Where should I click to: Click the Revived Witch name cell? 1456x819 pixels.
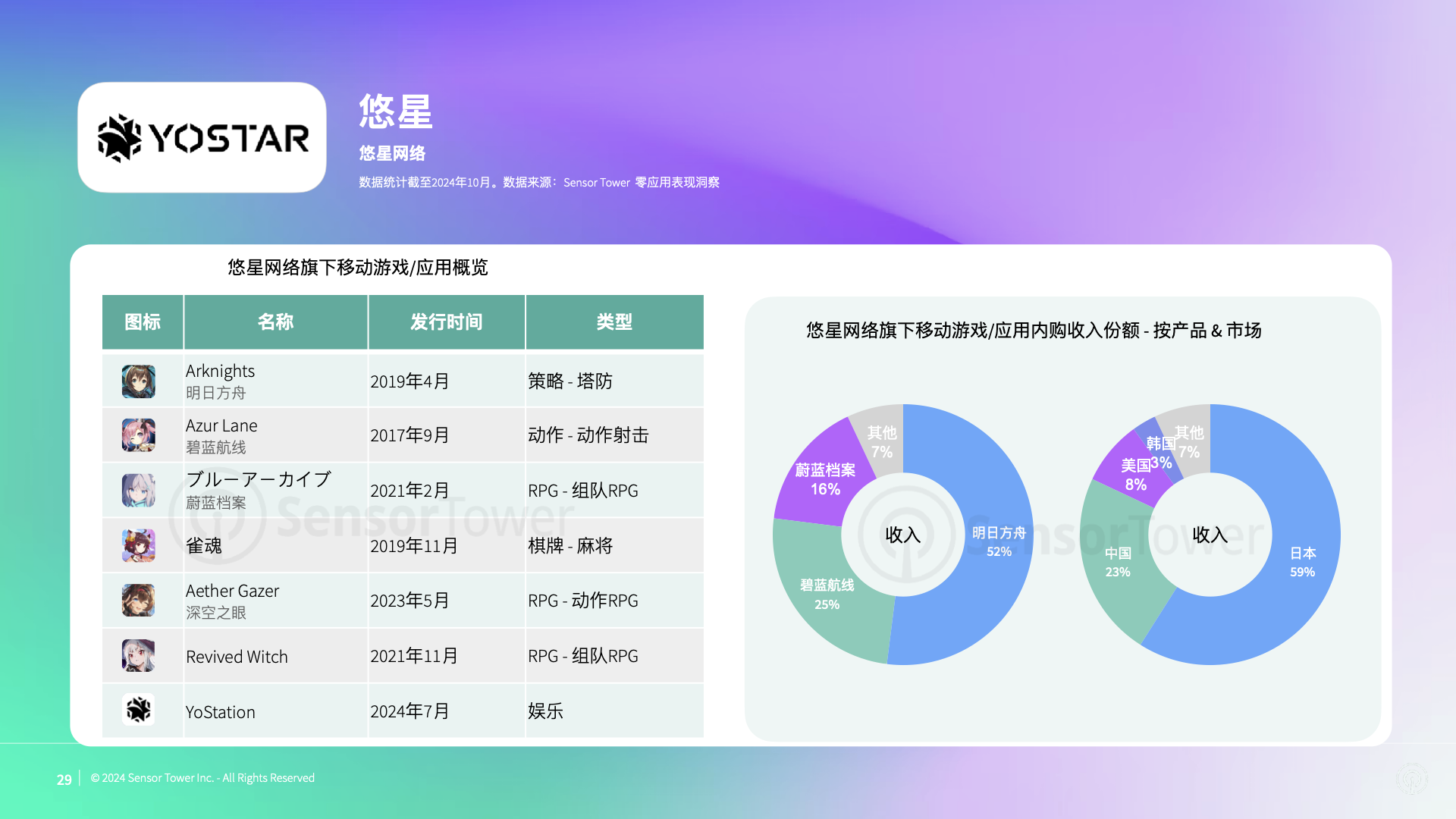(275, 656)
